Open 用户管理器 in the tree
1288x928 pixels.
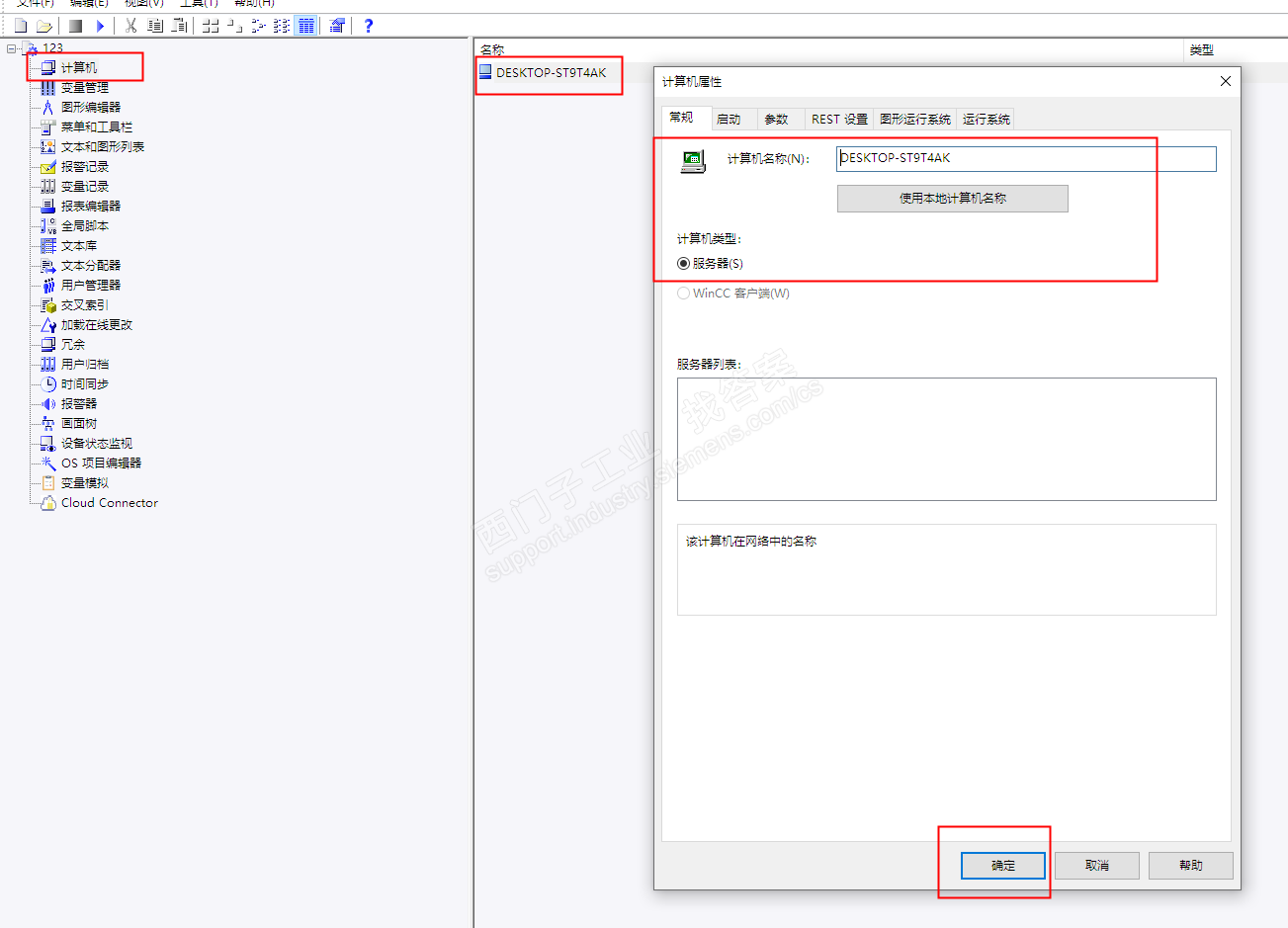coord(91,285)
